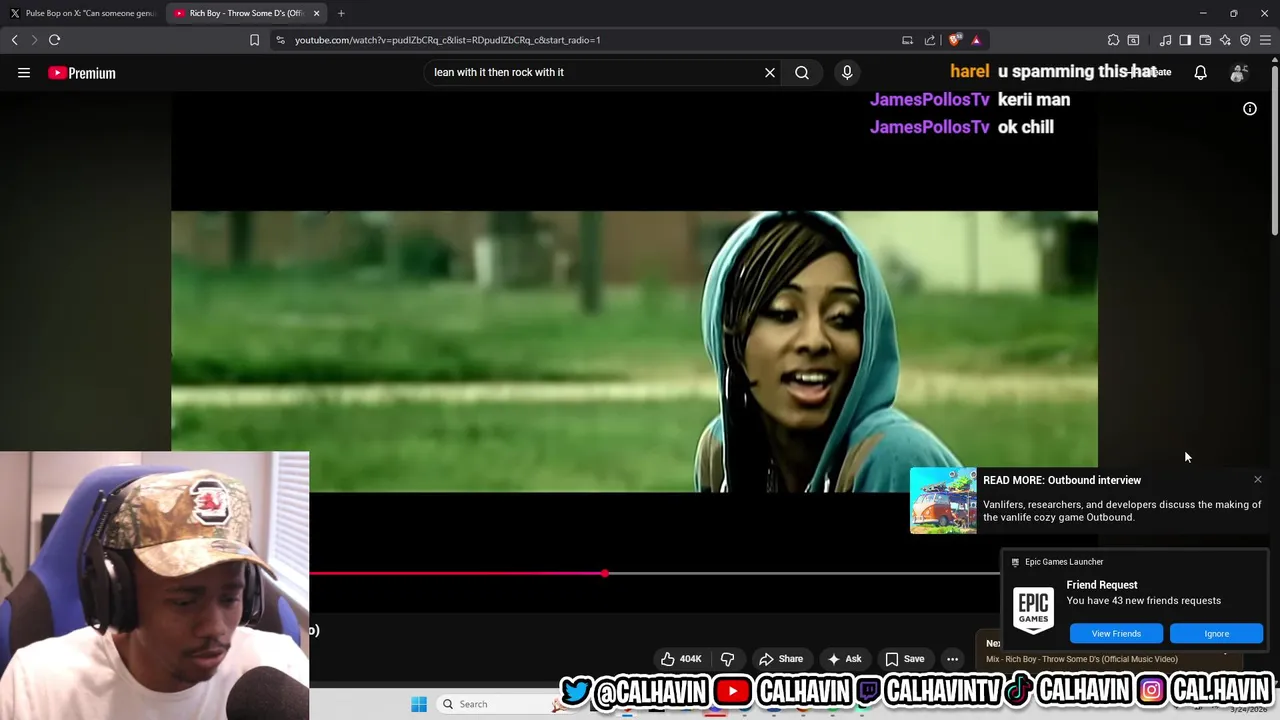Start voice search with microphone icon

pyautogui.click(x=847, y=72)
